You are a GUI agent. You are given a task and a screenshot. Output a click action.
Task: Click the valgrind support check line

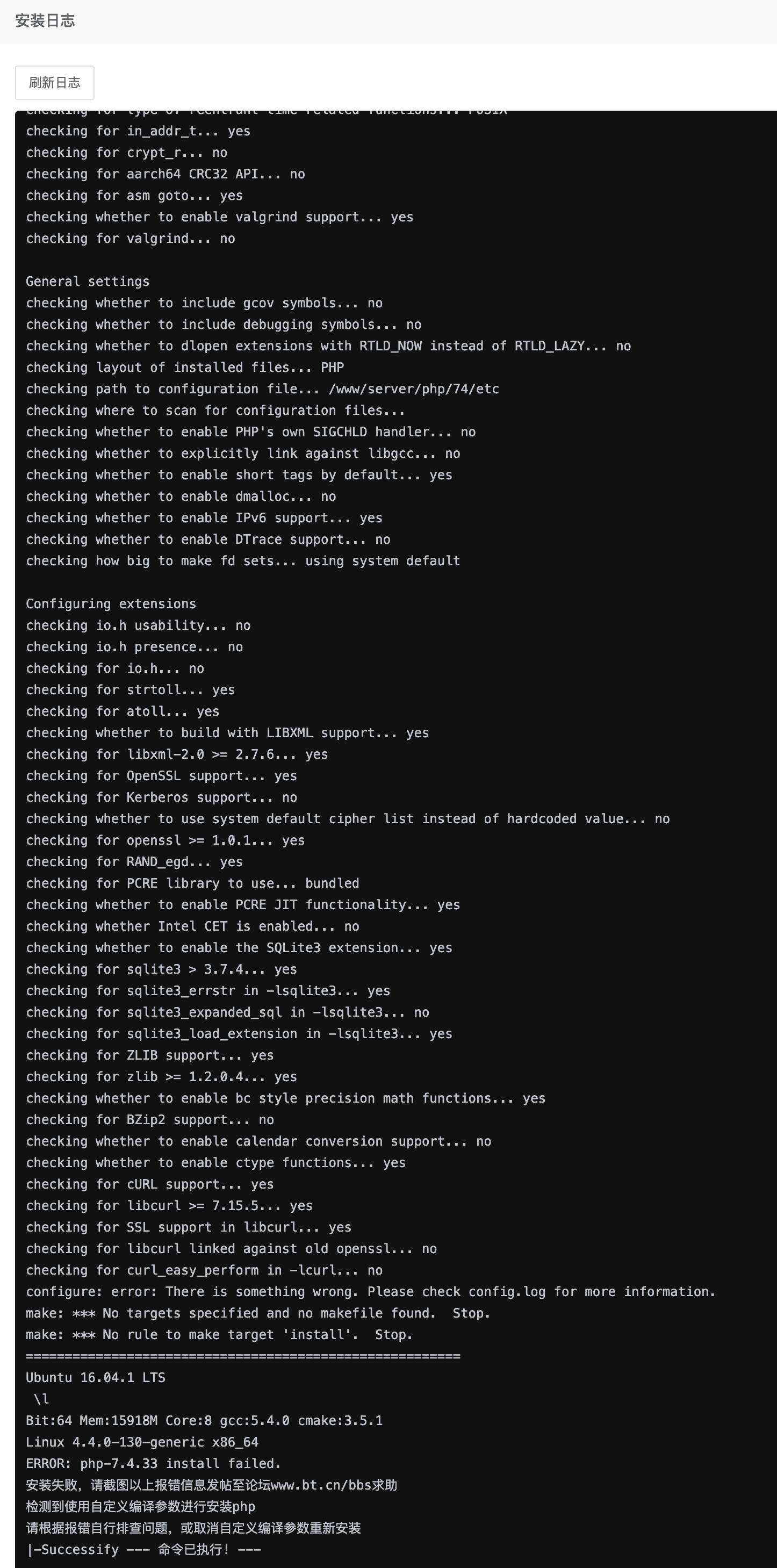pos(219,217)
